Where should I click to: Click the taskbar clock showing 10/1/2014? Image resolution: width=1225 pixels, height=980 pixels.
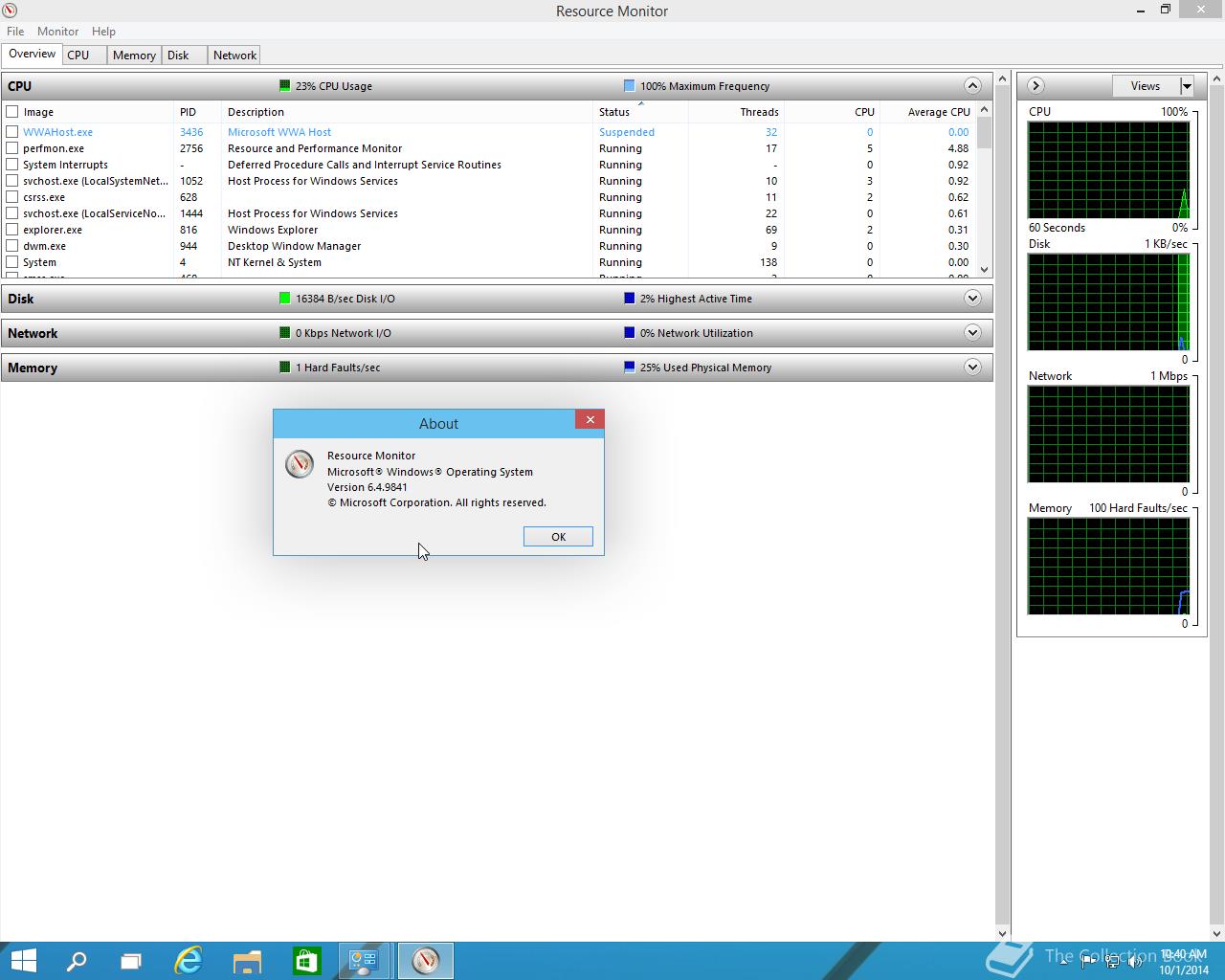click(1184, 962)
